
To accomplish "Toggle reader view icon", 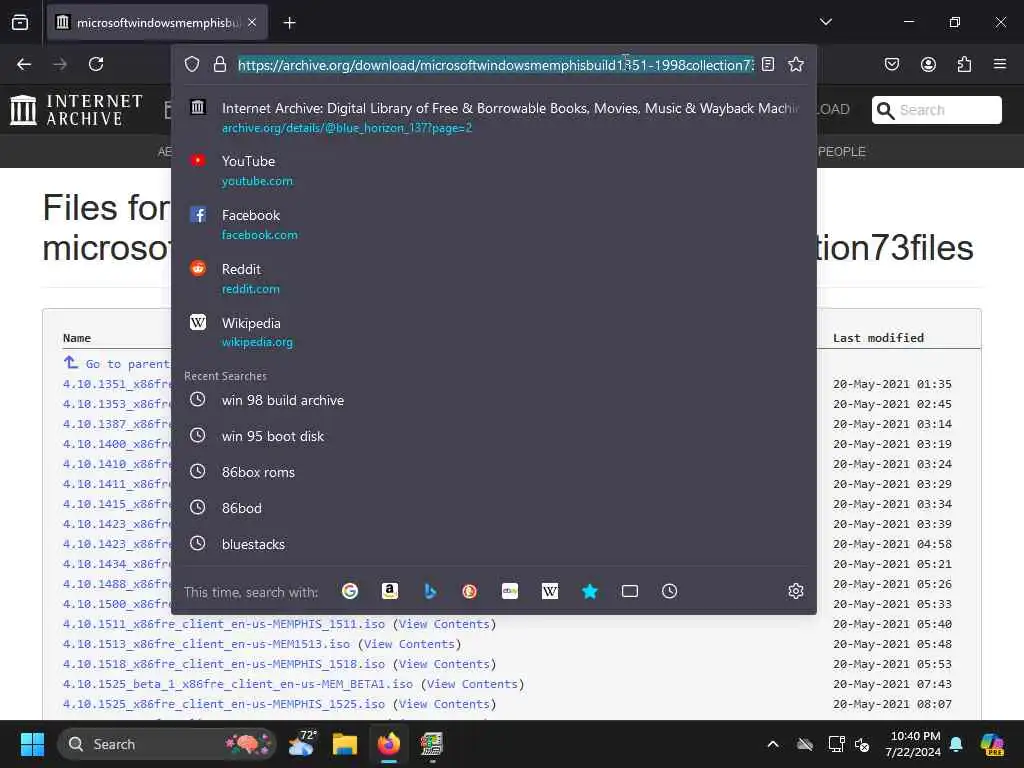I will coord(768,64).
